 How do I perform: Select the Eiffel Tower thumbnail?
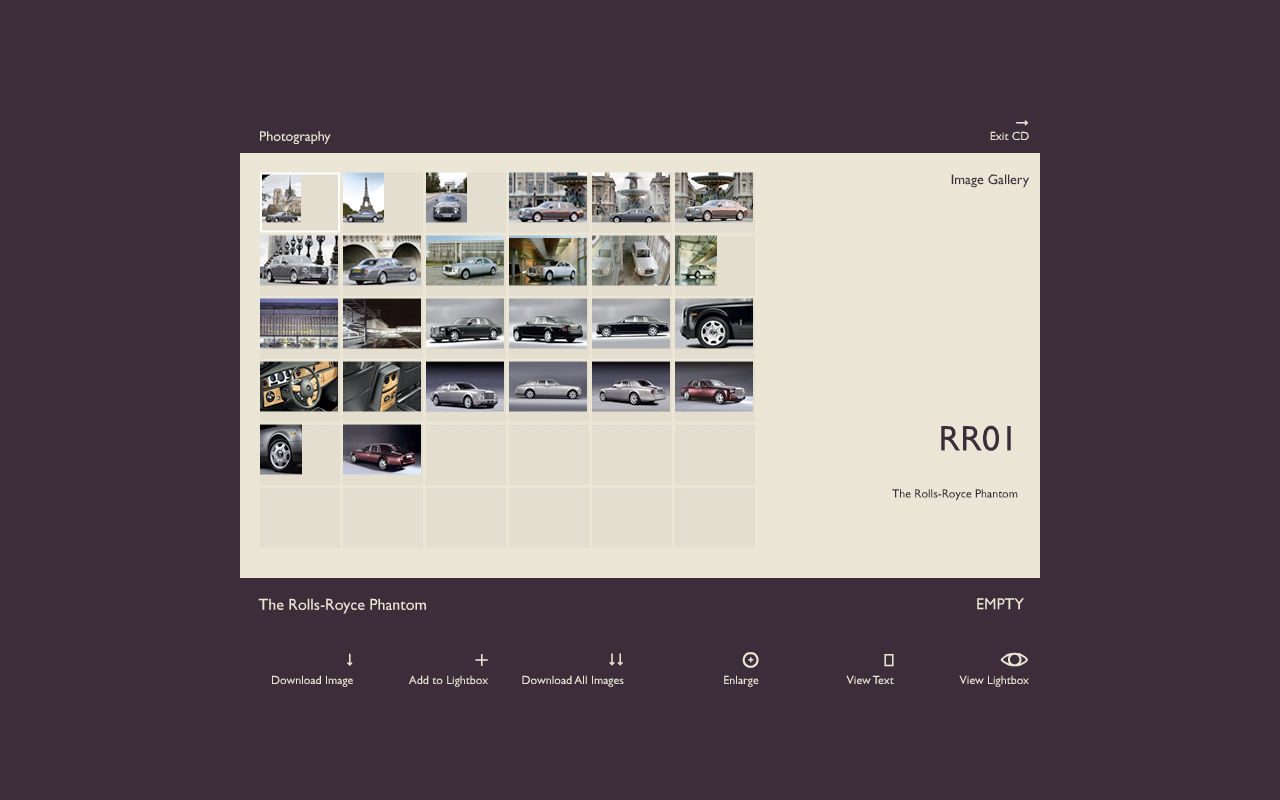(x=363, y=198)
